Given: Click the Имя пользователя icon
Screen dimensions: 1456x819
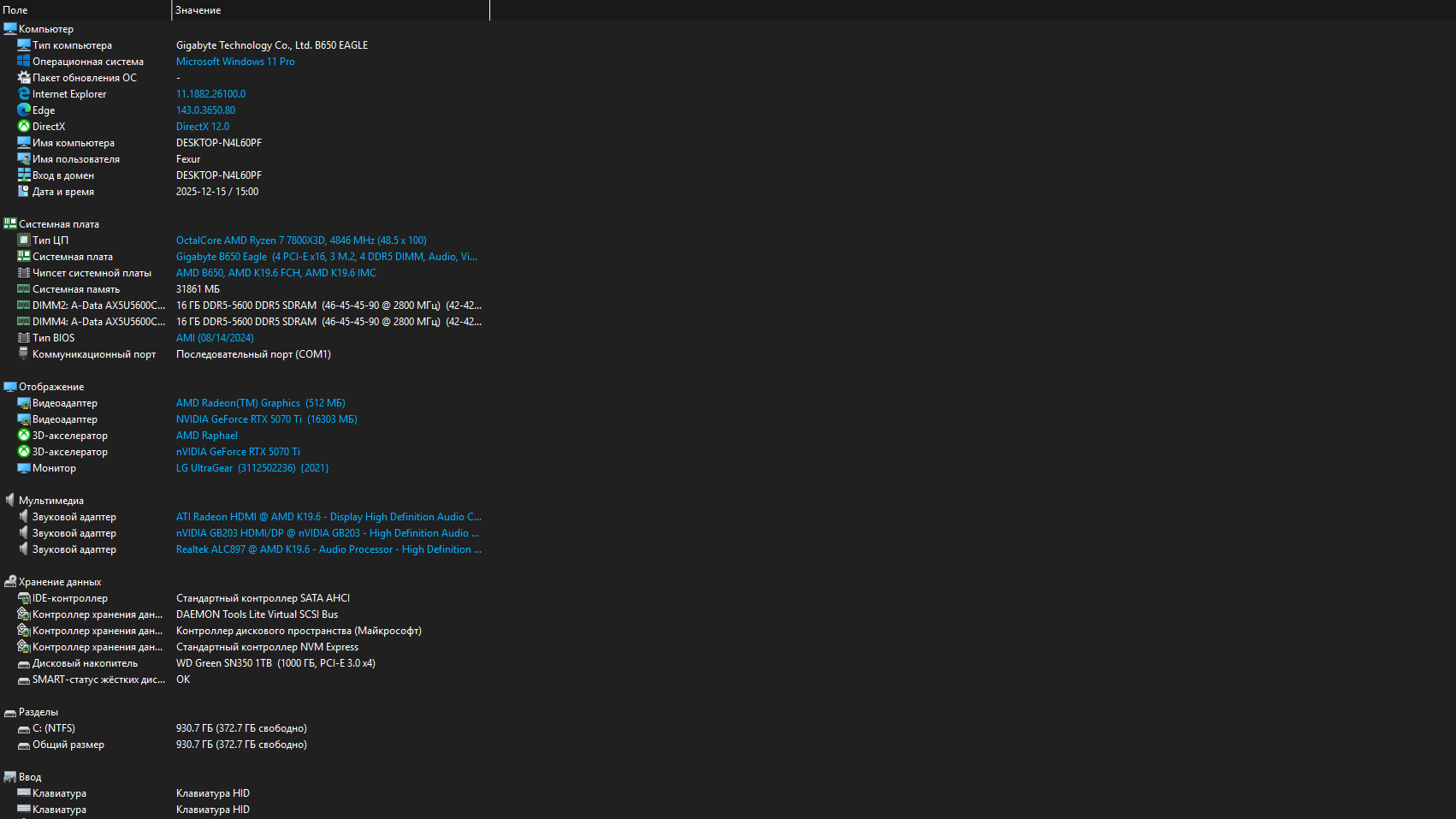Looking at the screenshot, I should pyautogui.click(x=24, y=159).
